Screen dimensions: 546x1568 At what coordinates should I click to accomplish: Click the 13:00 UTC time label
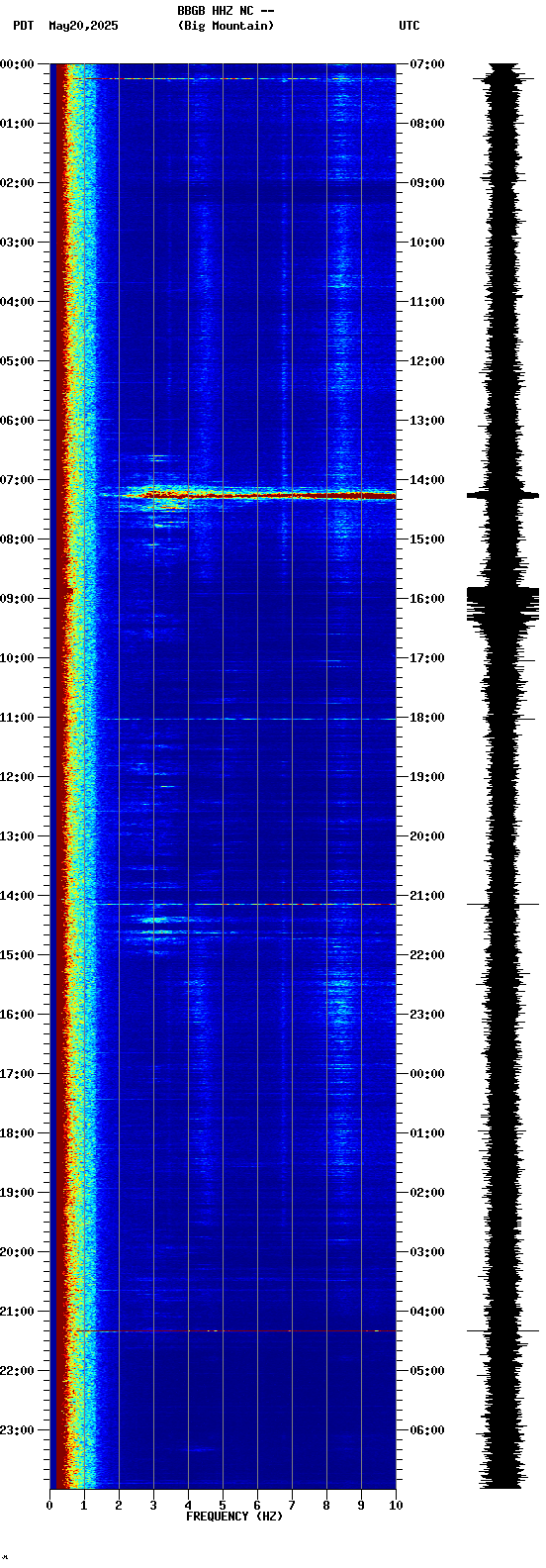click(x=427, y=421)
